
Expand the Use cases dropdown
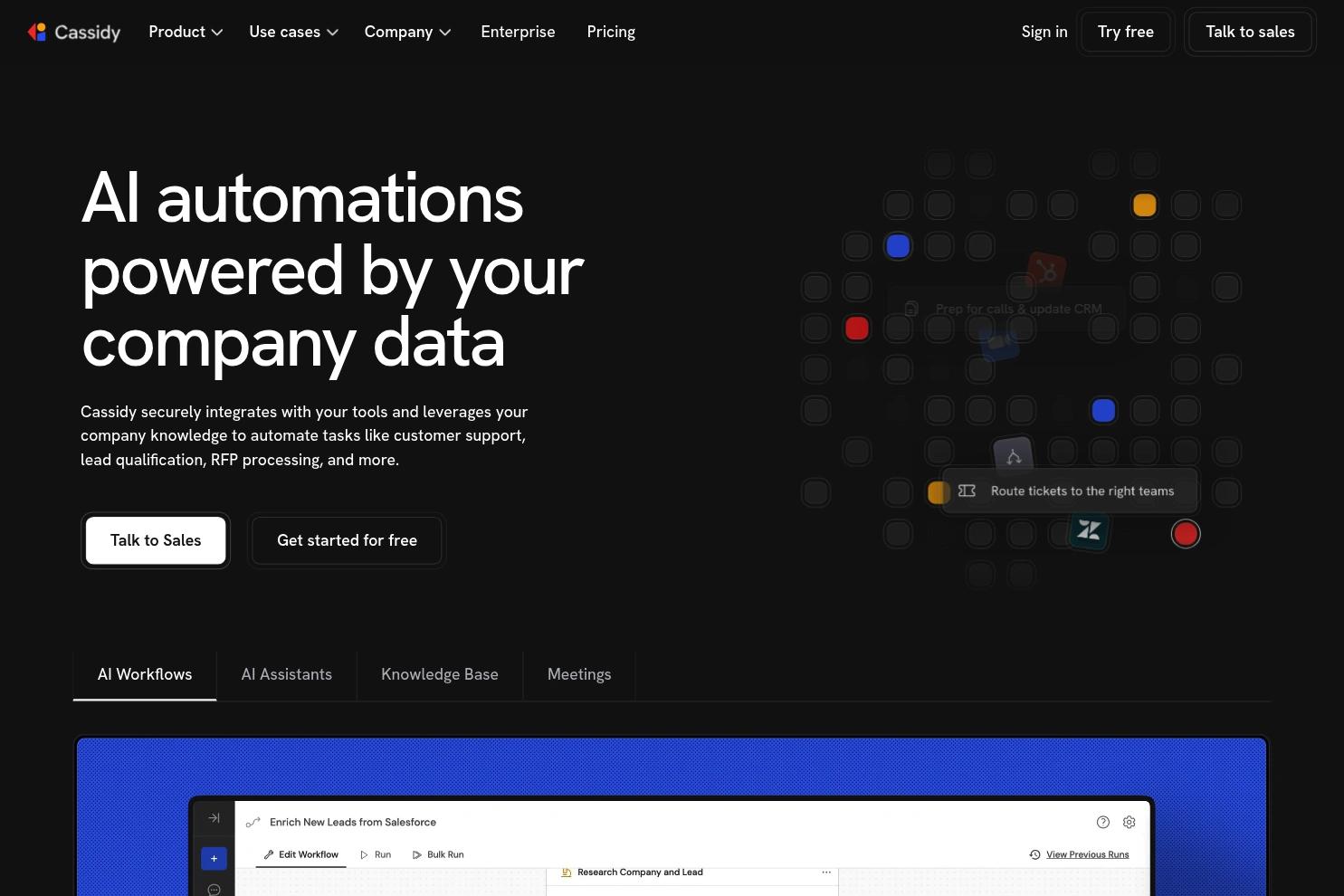(293, 32)
